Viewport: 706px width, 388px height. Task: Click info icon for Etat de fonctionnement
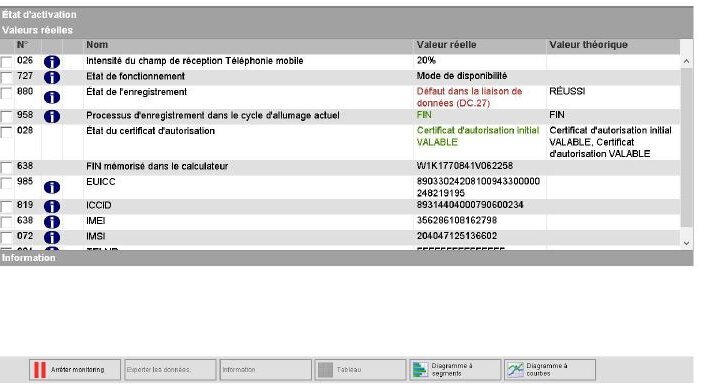(52, 77)
